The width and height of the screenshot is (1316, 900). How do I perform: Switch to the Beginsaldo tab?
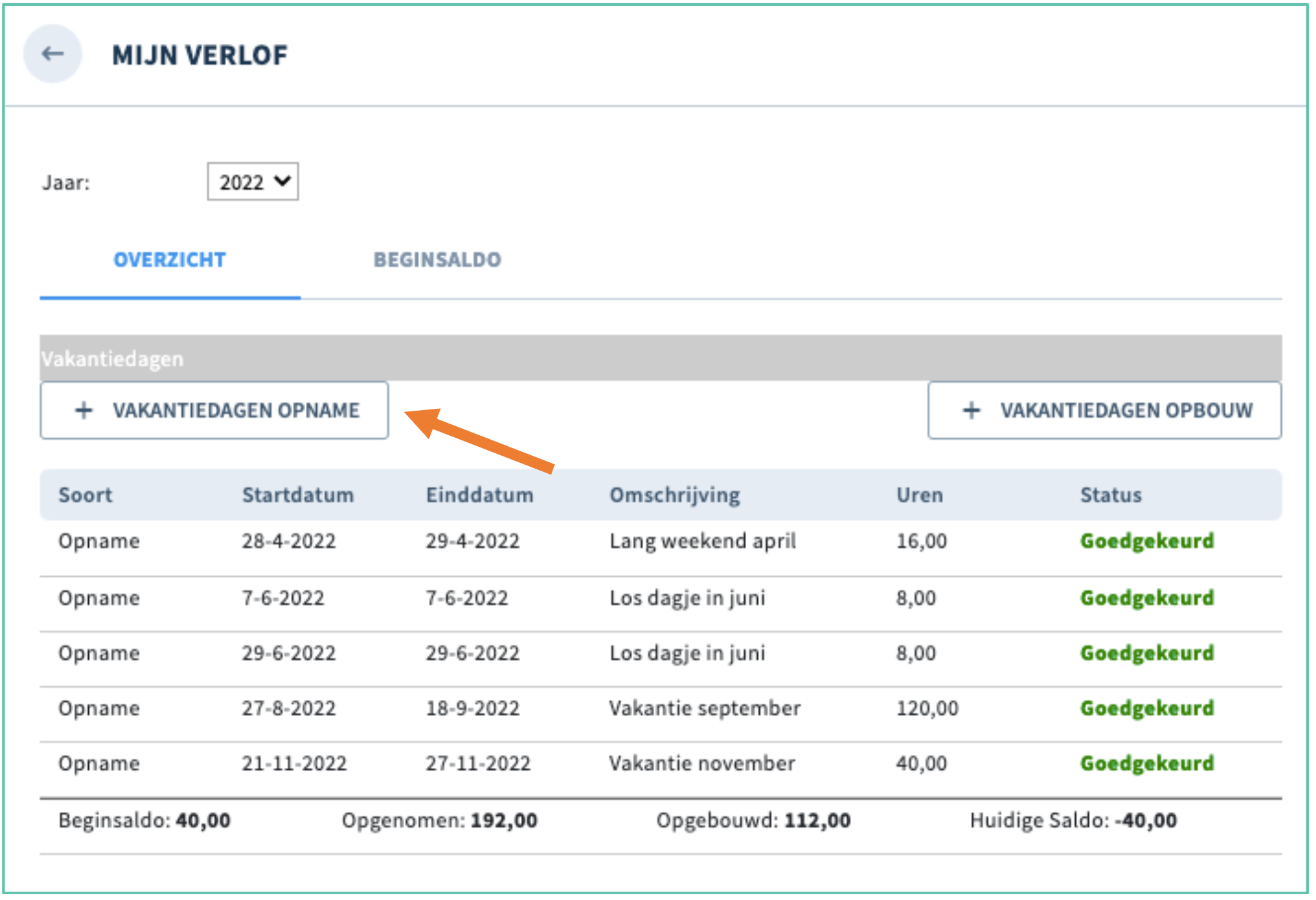tap(437, 260)
